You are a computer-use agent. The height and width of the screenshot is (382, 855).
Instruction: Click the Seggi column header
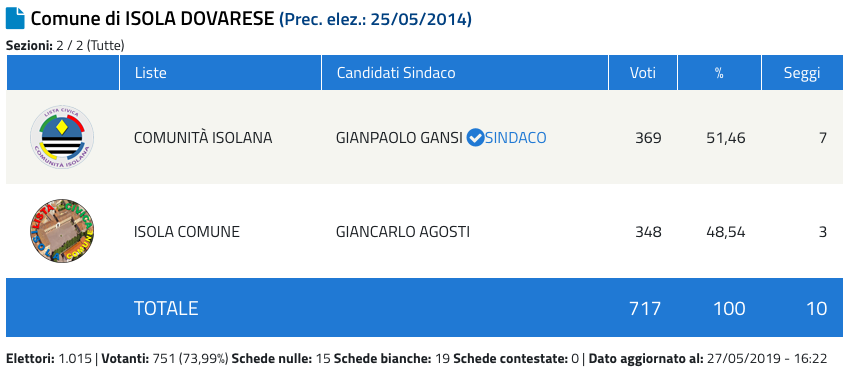click(802, 72)
